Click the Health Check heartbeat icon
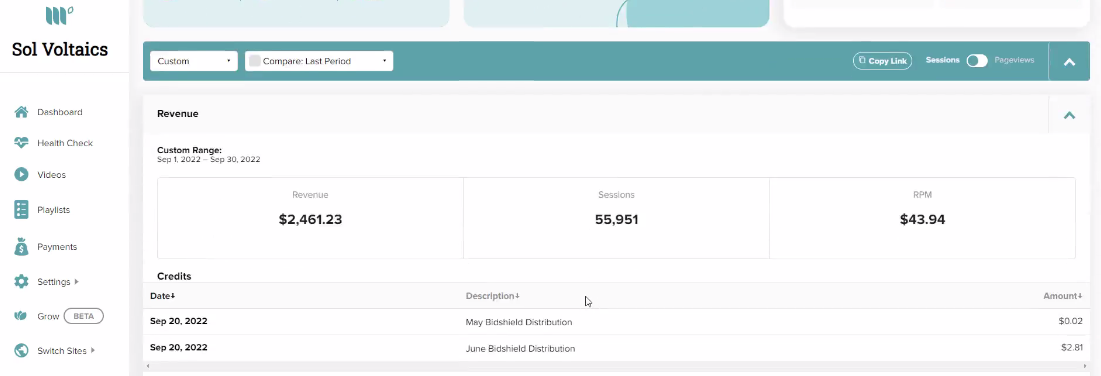The image size is (1101, 376). tap(21, 143)
